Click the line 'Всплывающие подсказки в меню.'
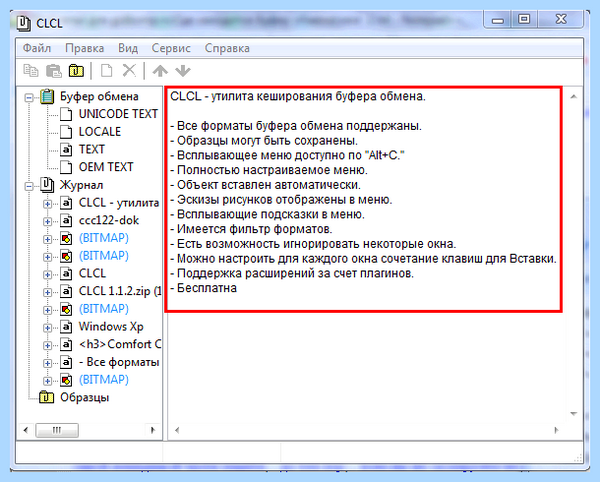The image size is (600, 482). click(267, 215)
